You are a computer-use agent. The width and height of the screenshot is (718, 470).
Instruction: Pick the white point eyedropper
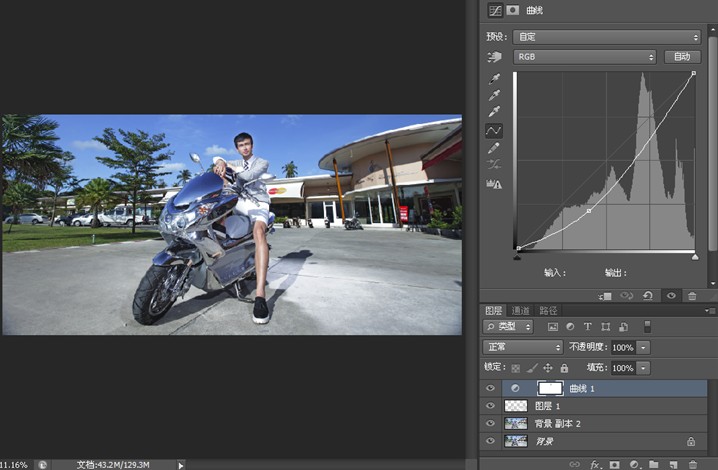494,111
